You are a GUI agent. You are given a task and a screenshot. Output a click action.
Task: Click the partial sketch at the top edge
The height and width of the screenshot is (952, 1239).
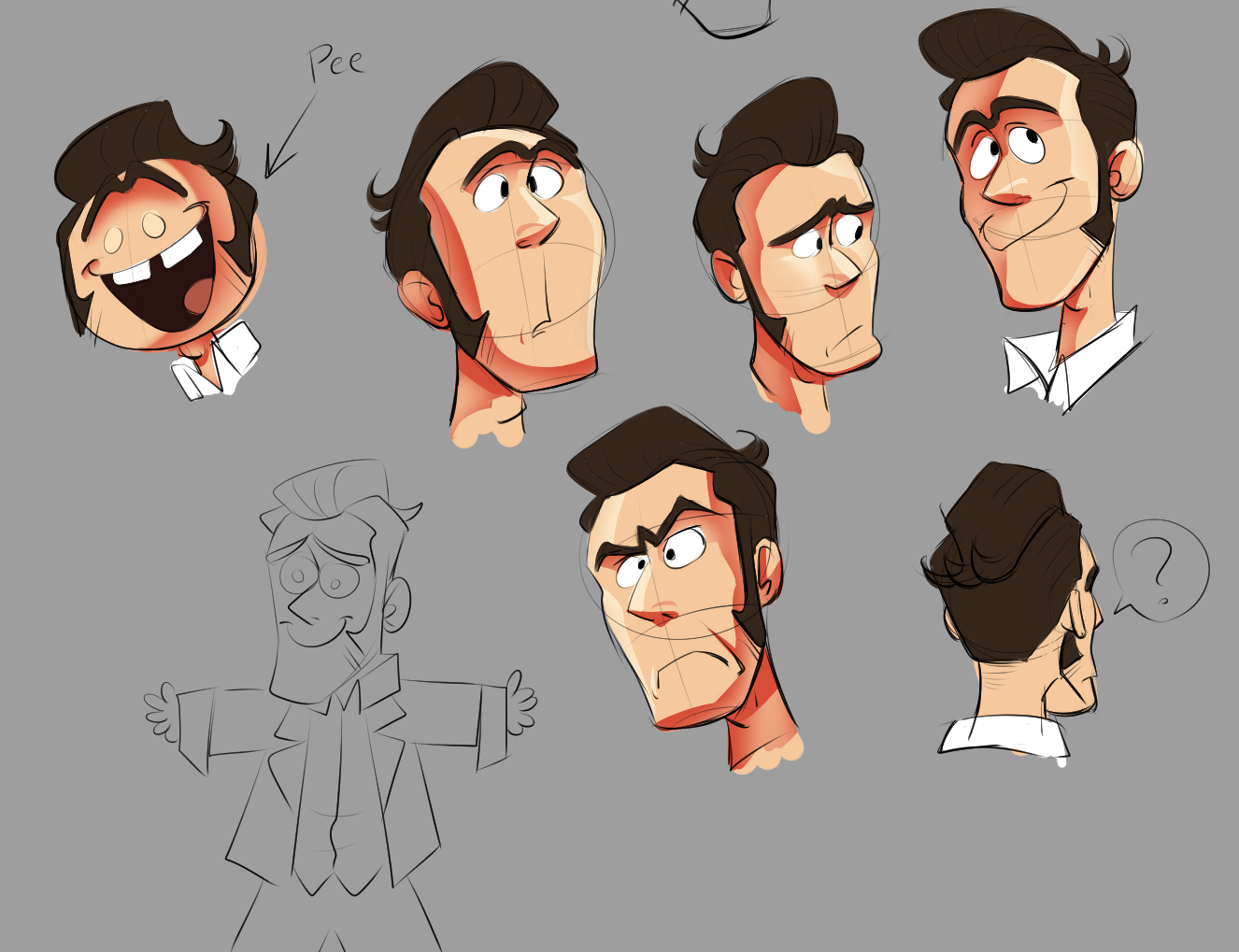point(731,17)
